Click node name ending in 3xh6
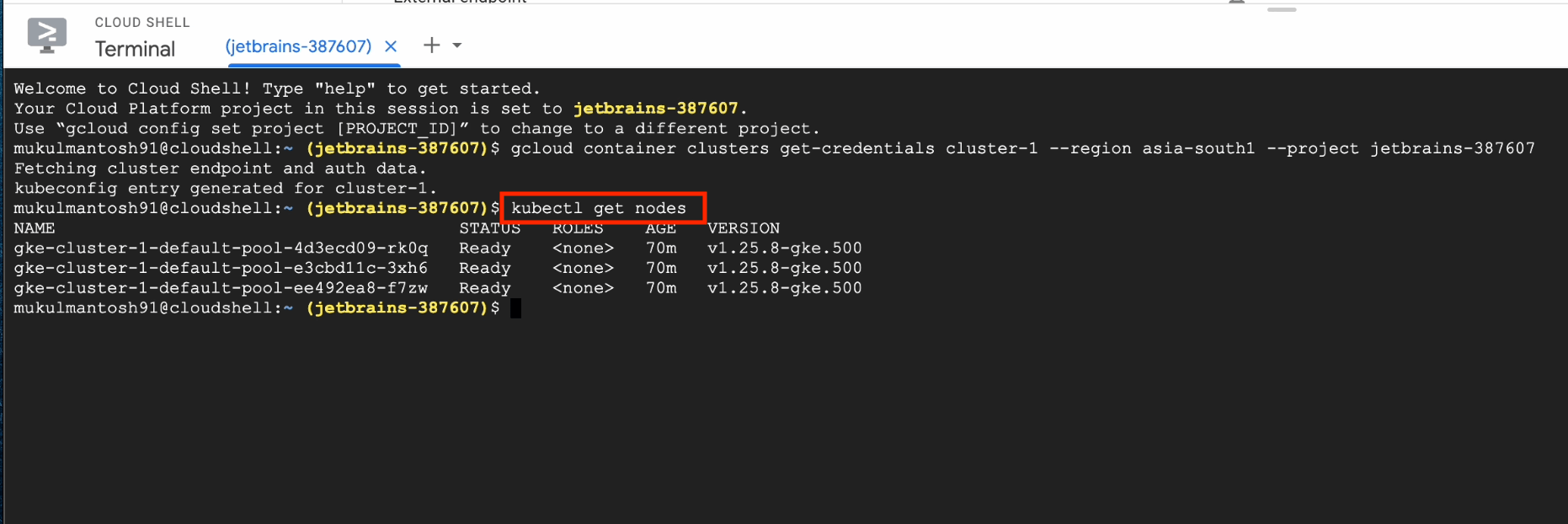 221,268
